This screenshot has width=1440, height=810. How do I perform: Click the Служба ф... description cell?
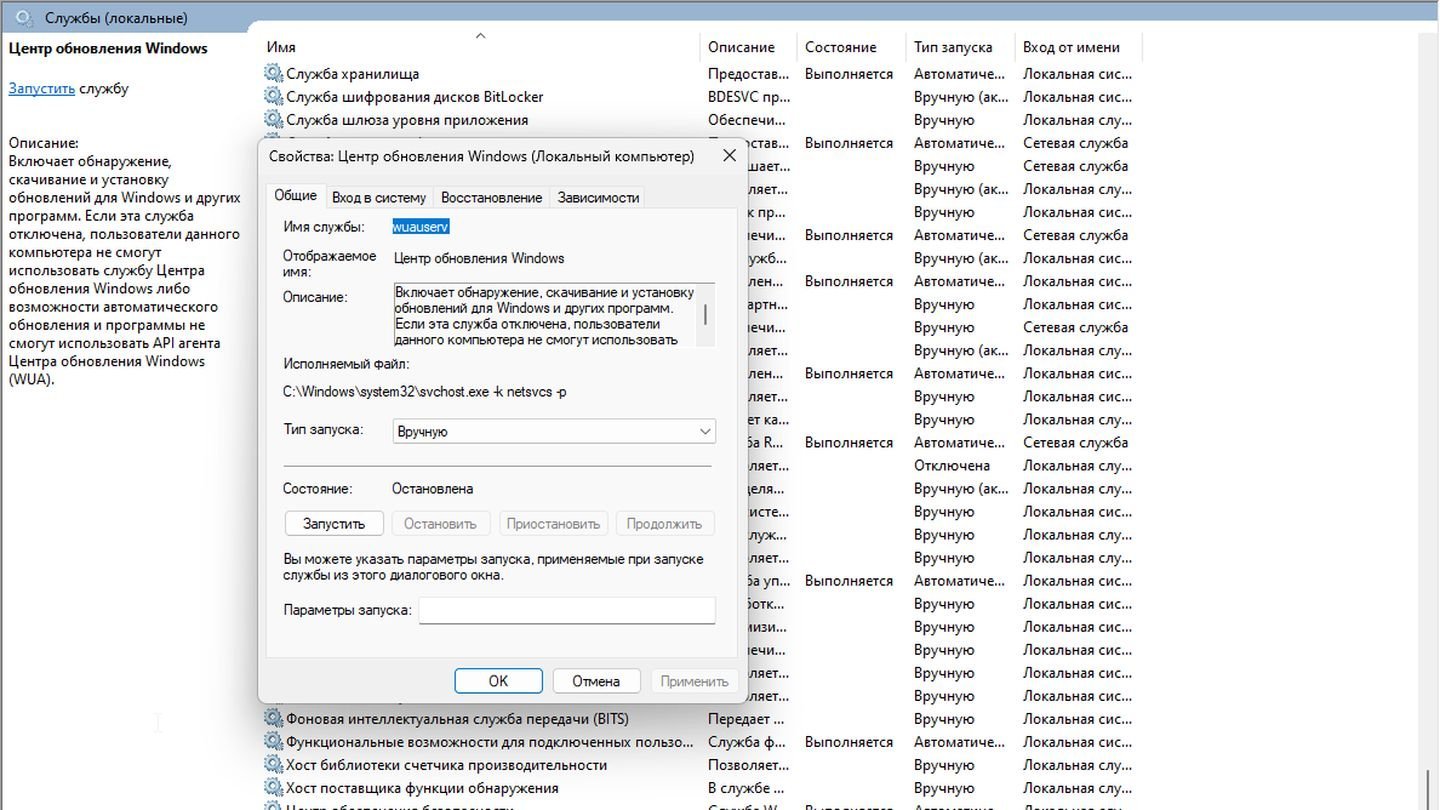(x=748, y=741)
